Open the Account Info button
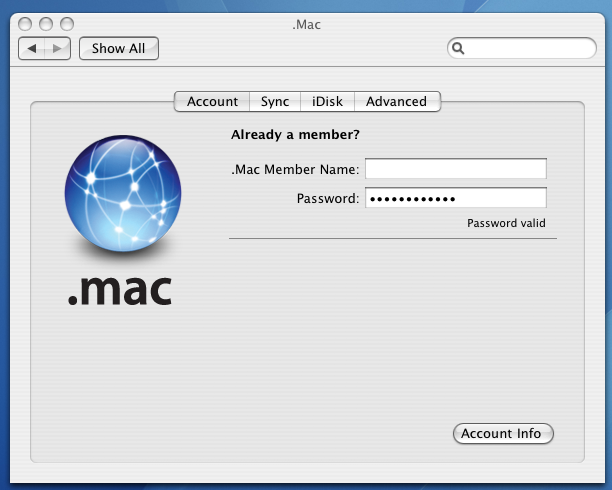 (503, 433)
